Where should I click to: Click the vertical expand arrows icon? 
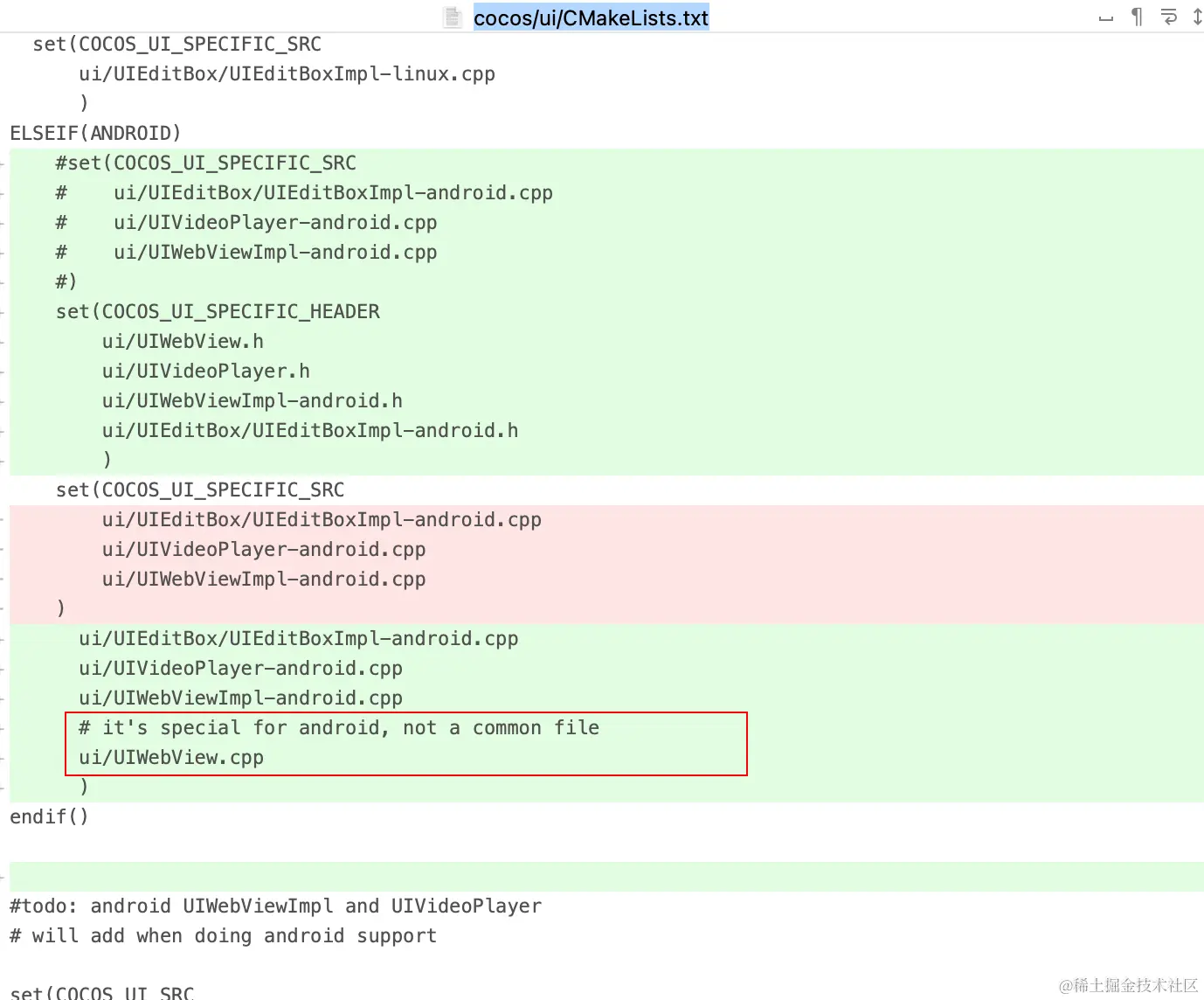click(x=1197, y=17)
